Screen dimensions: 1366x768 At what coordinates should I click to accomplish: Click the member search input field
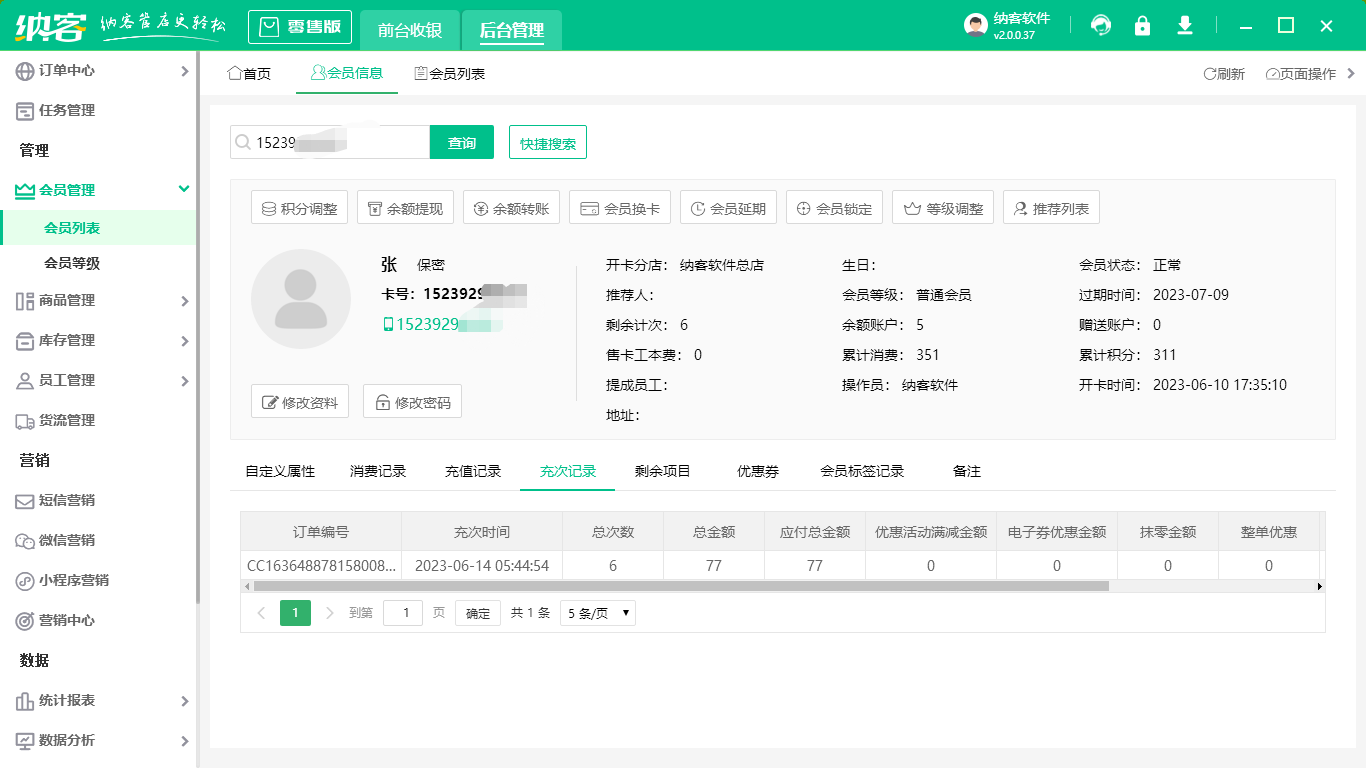coord(330,142)
